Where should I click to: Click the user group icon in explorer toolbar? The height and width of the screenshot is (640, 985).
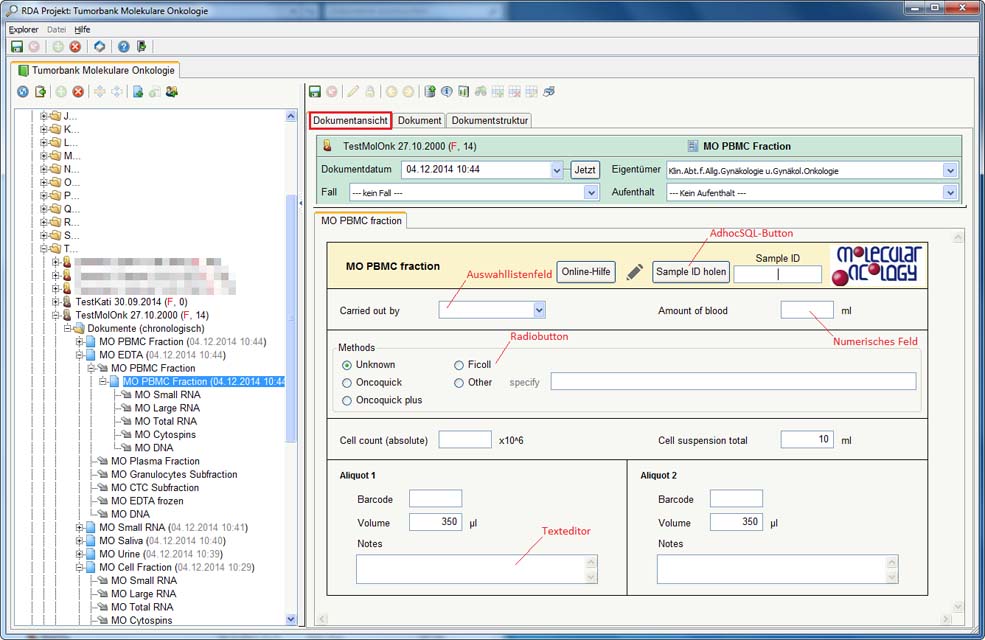point(172,92)
